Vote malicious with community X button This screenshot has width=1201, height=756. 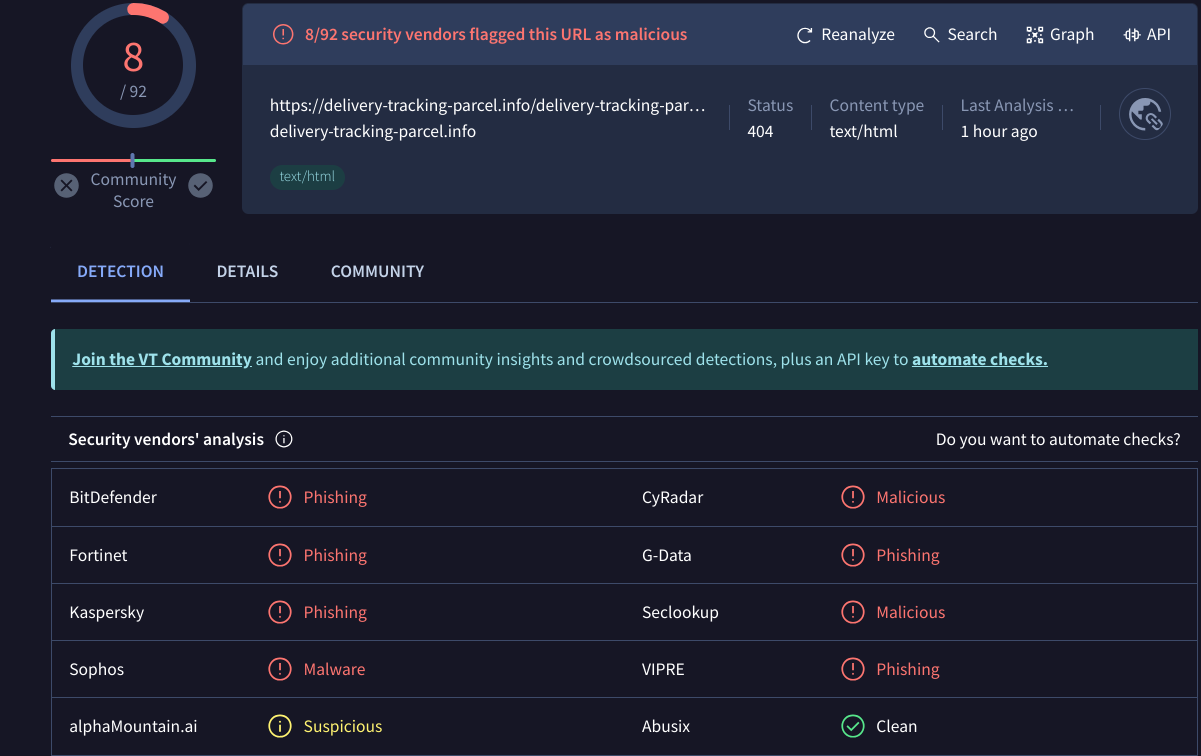[66, 186]
